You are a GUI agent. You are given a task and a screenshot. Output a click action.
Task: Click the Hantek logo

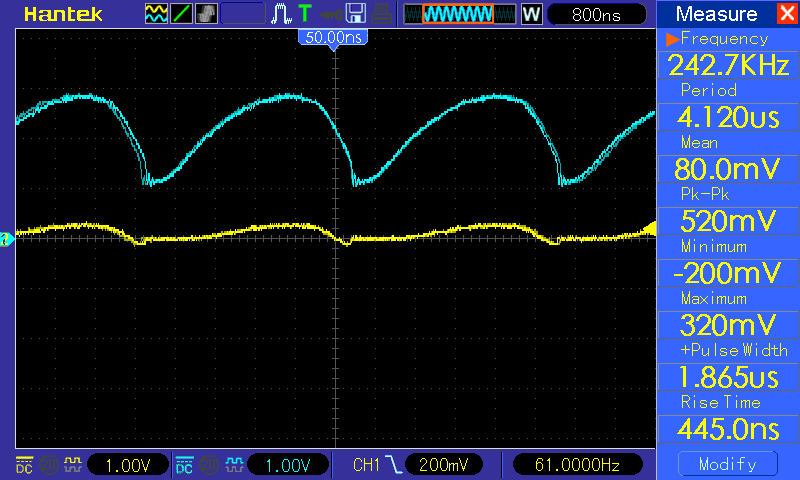63,14
